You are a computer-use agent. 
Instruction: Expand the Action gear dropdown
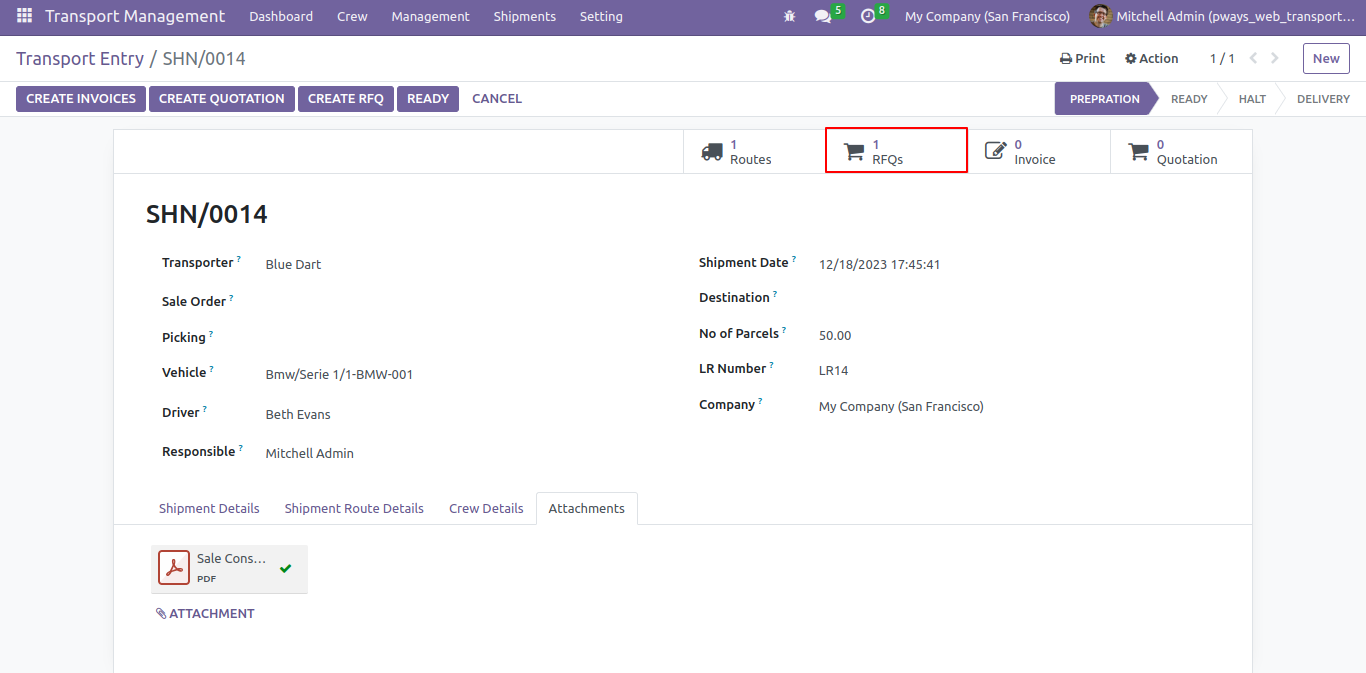click(x=1152, y=58)
